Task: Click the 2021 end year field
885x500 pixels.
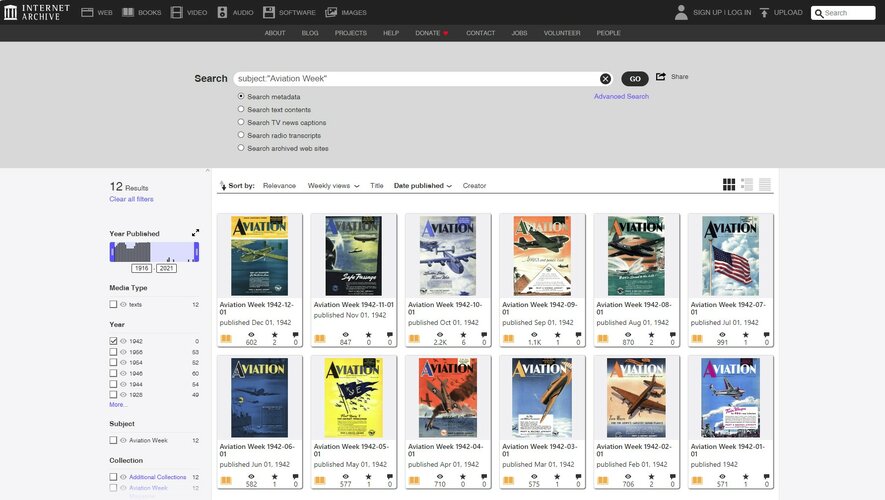Action: tap(167, 268)
